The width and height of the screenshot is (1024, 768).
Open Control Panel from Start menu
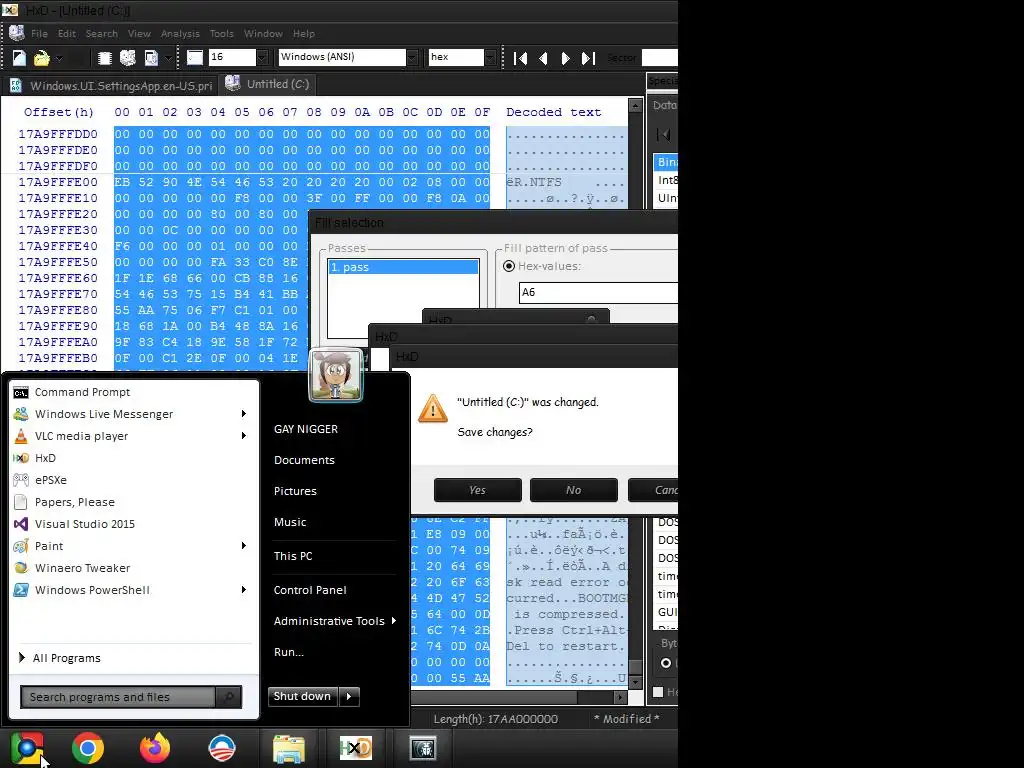click(310, 590)
